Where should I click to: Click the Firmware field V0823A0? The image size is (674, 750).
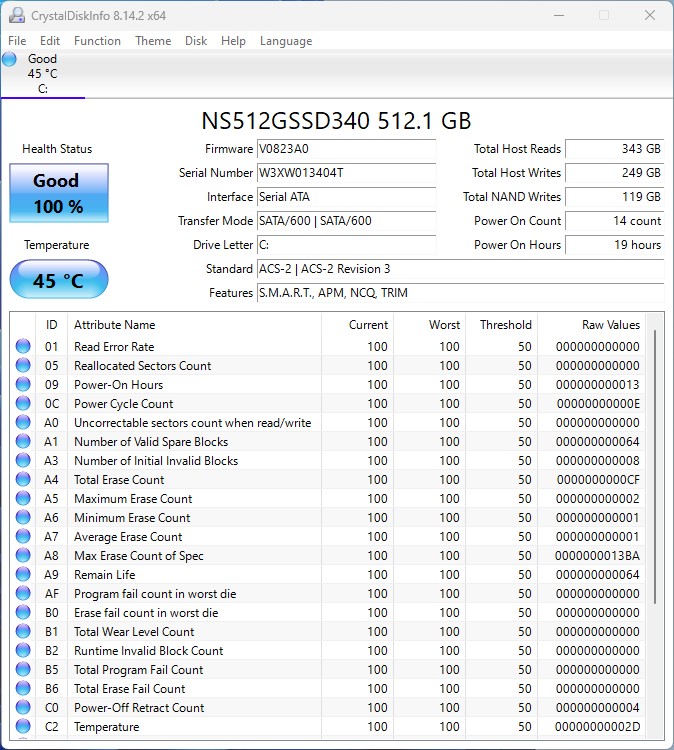346,149
